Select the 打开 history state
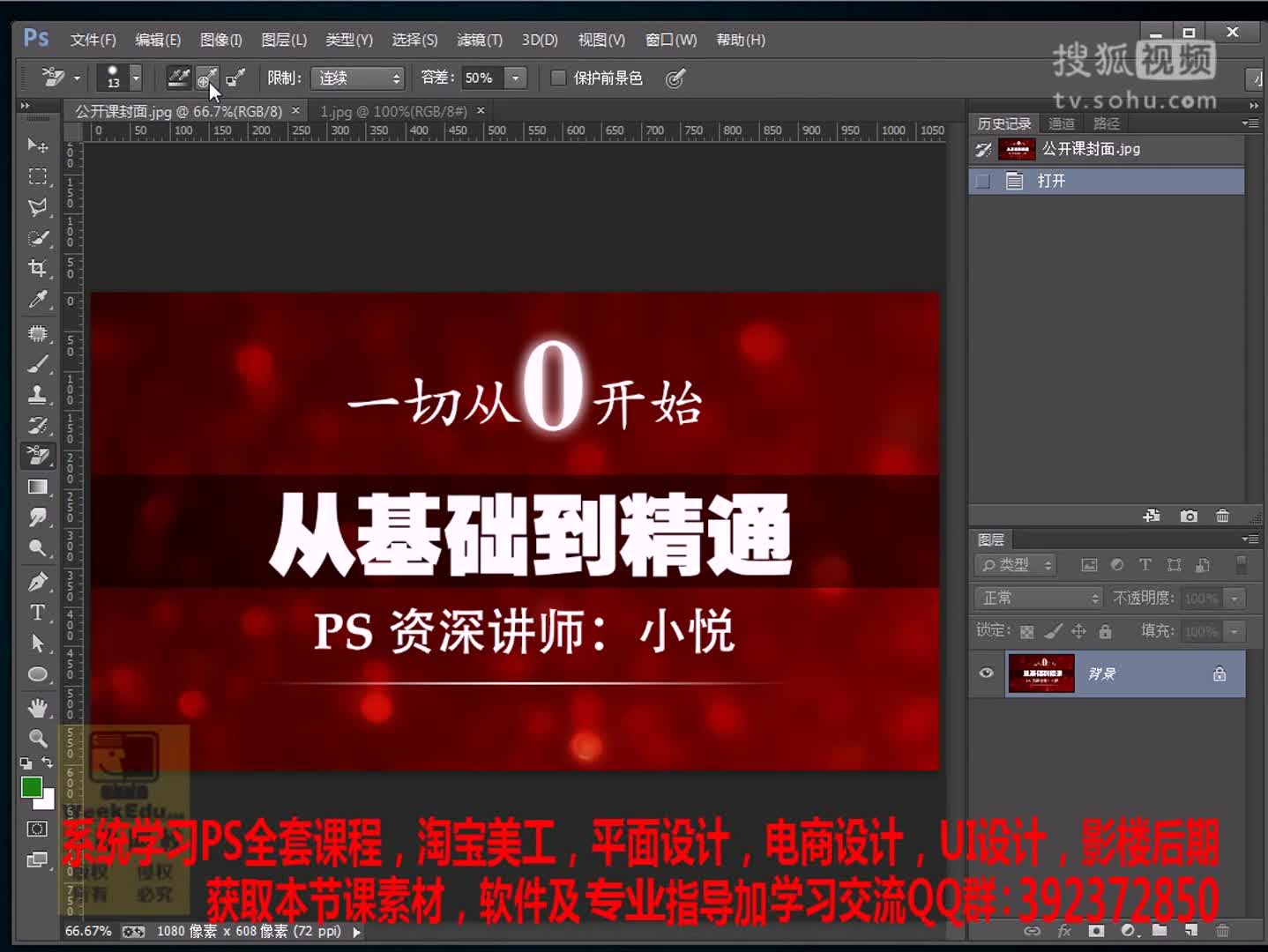The image size is (1268, 952). pos(1107,181)
